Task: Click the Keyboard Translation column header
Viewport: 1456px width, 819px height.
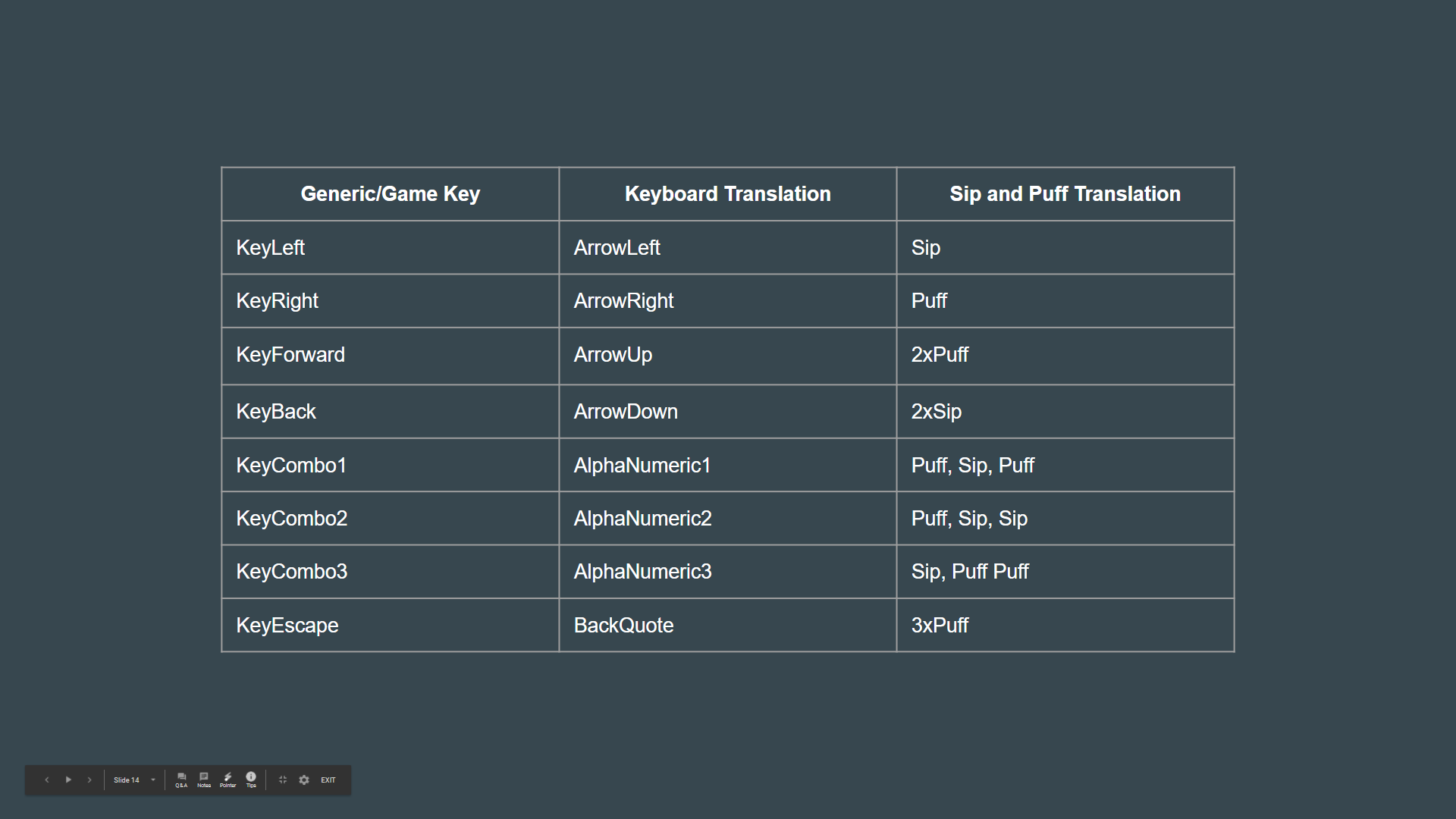Action: (727, 194)
